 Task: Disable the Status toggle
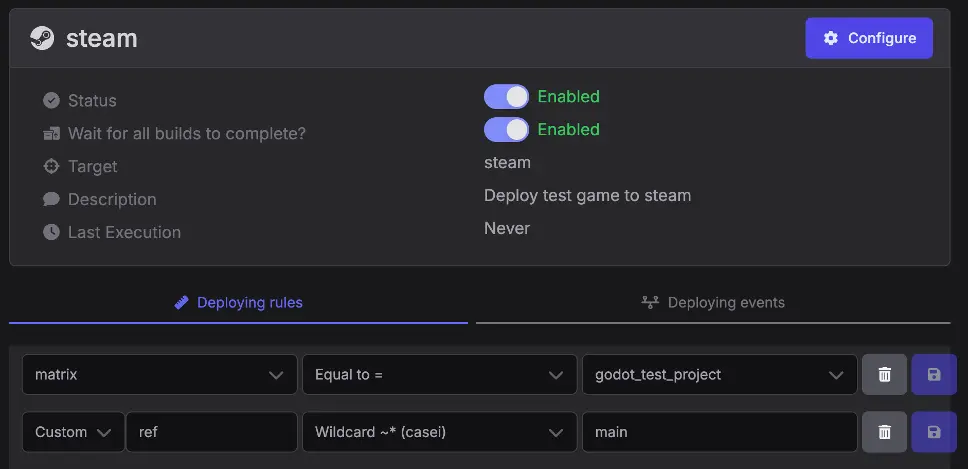click(506, 97)
